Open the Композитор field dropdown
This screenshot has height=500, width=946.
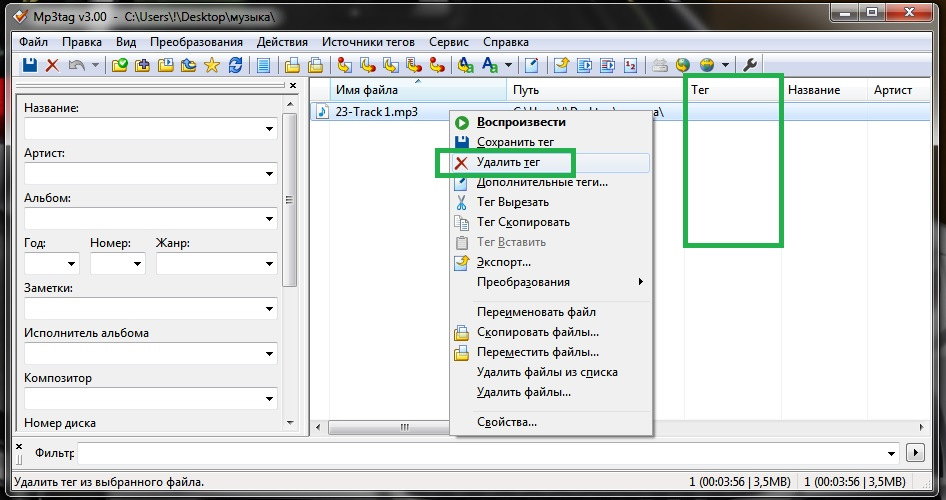click(x=269, y=399)
